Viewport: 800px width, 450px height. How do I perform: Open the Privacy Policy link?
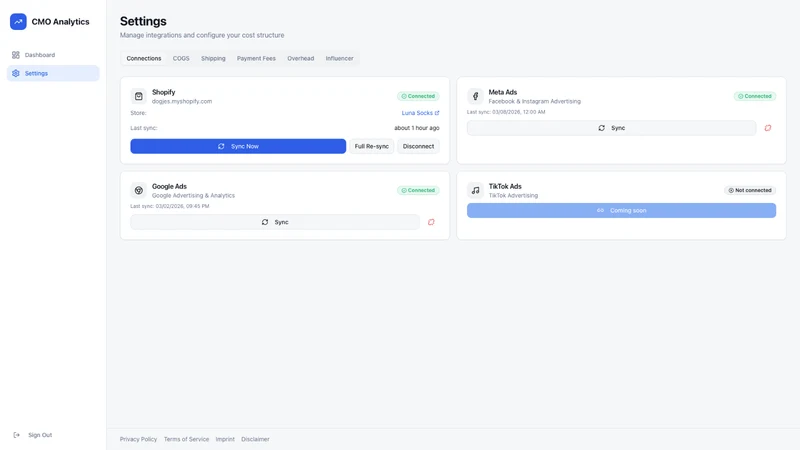point(138,439)
